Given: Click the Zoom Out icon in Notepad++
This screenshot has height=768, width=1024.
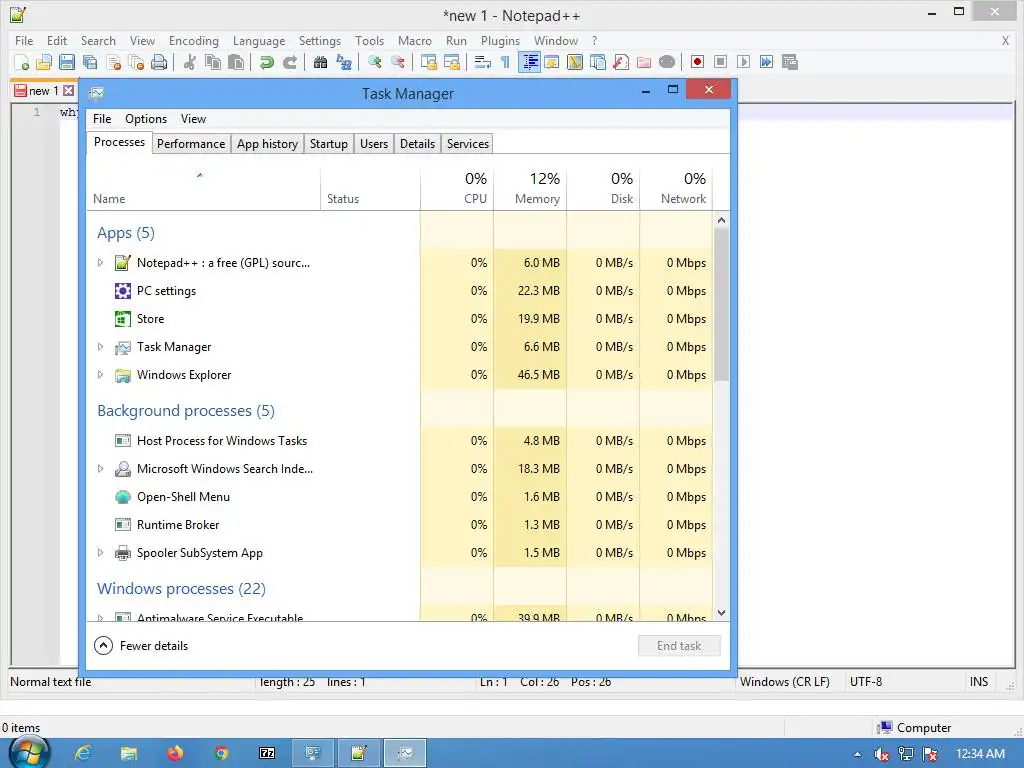Looking at the screenshot, I should click(x=397, y=62).
